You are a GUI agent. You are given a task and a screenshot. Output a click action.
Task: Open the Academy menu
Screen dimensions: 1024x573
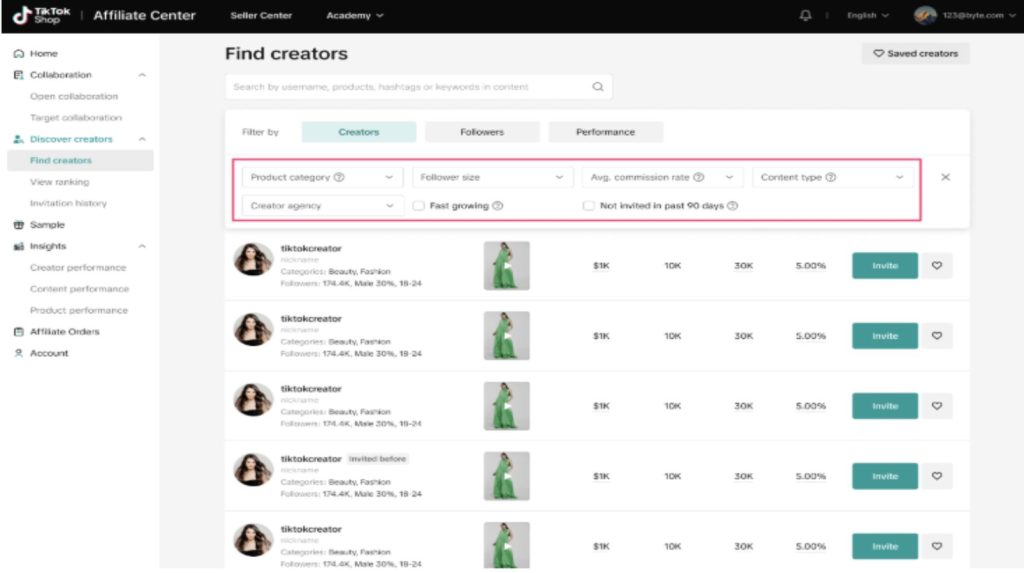pos(348,16)
